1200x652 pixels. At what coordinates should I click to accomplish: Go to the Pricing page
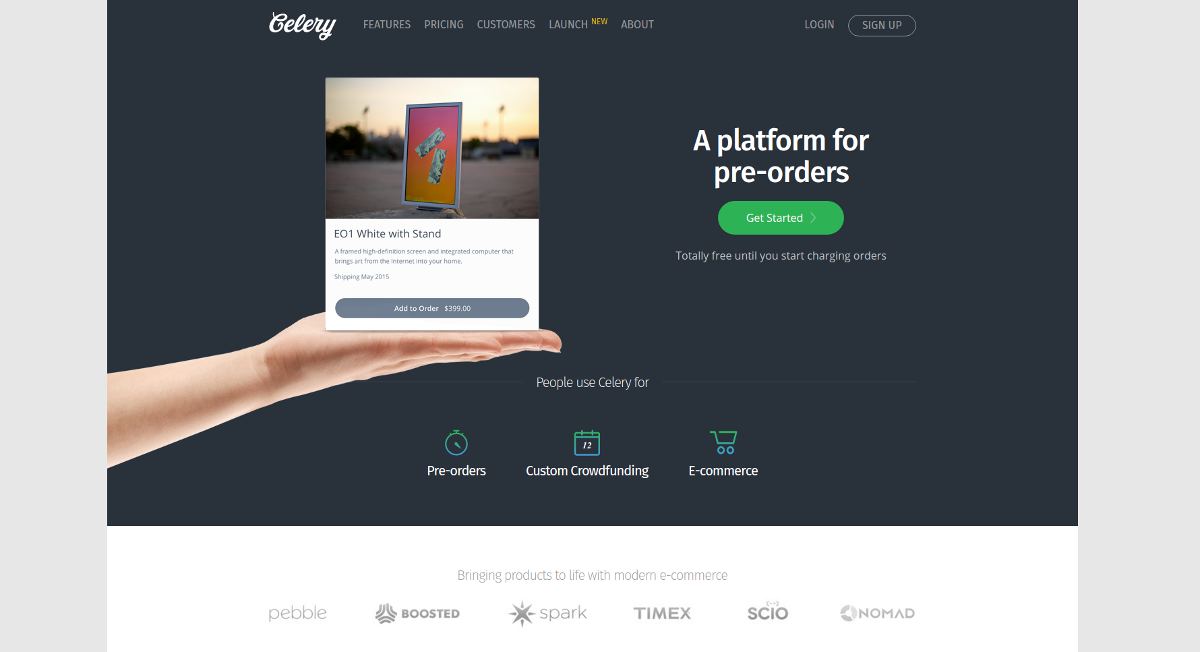[x=444, y=25]
